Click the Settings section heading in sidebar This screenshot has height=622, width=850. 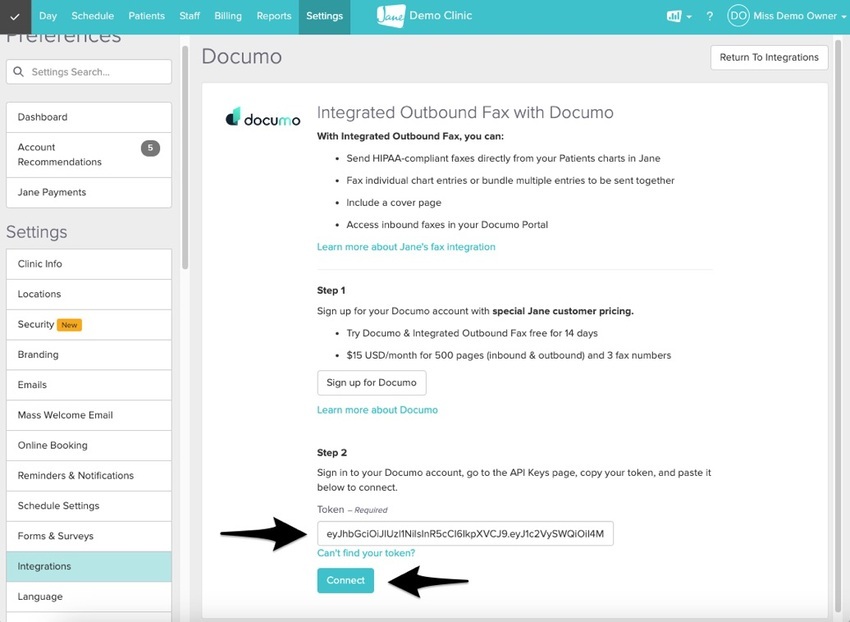(37, 232)
